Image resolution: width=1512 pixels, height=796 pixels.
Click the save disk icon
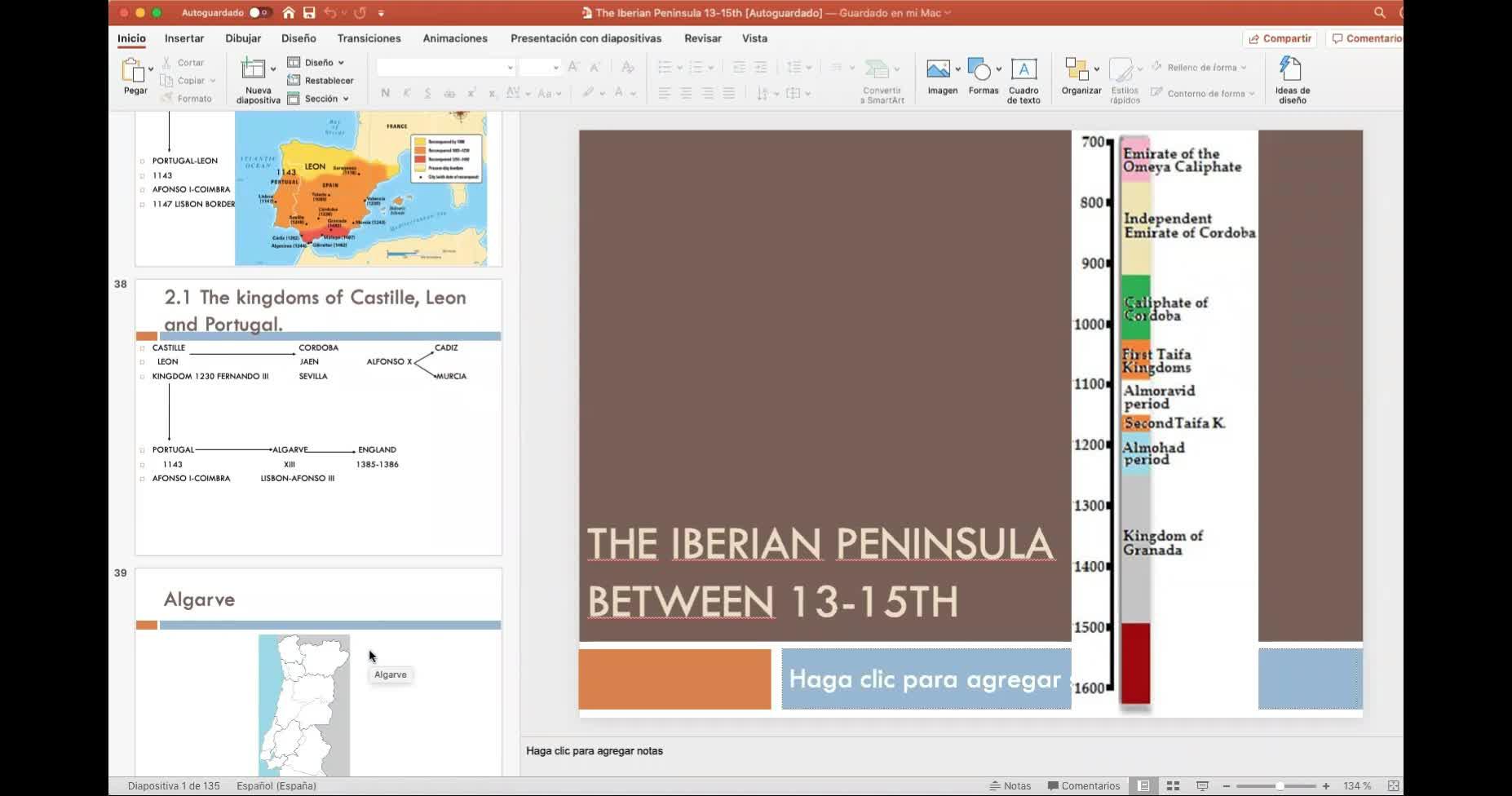(x=309, y=13)
